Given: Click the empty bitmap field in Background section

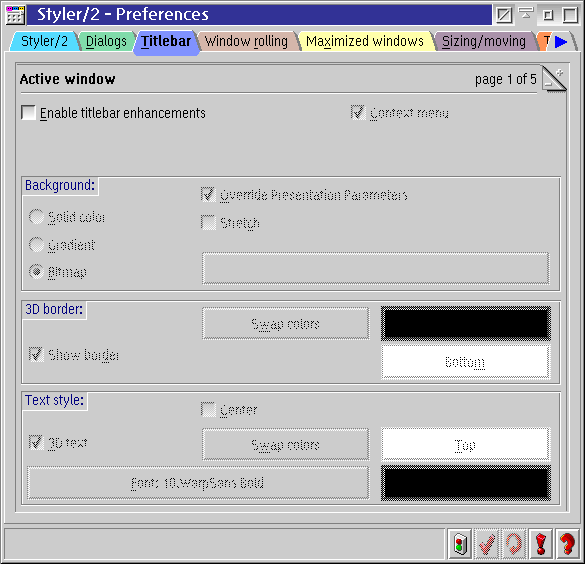Looking at the screenshot, I should 375,268.
